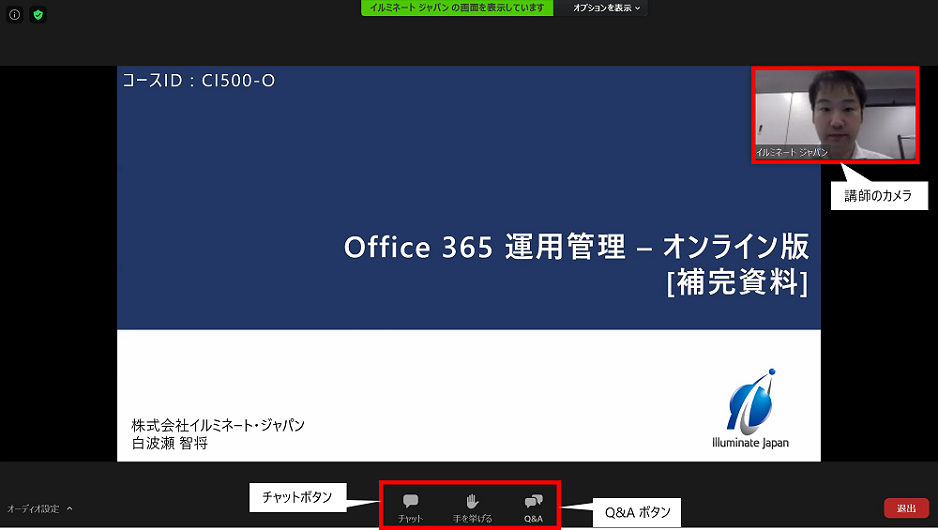Viewport: 938px width, 530px height.
Task: Click the presenter name 白波瀬 智将
Action: click(170, 443)
